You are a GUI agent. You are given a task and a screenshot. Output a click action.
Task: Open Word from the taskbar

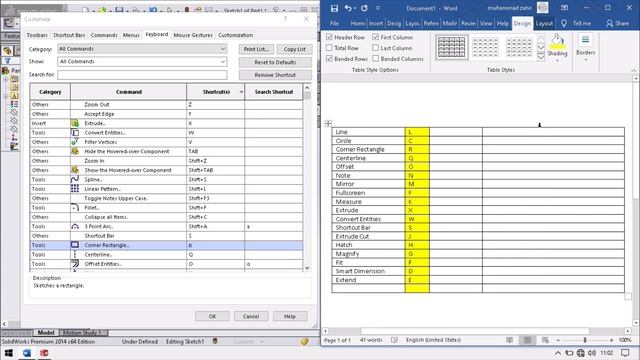point(27,353)
